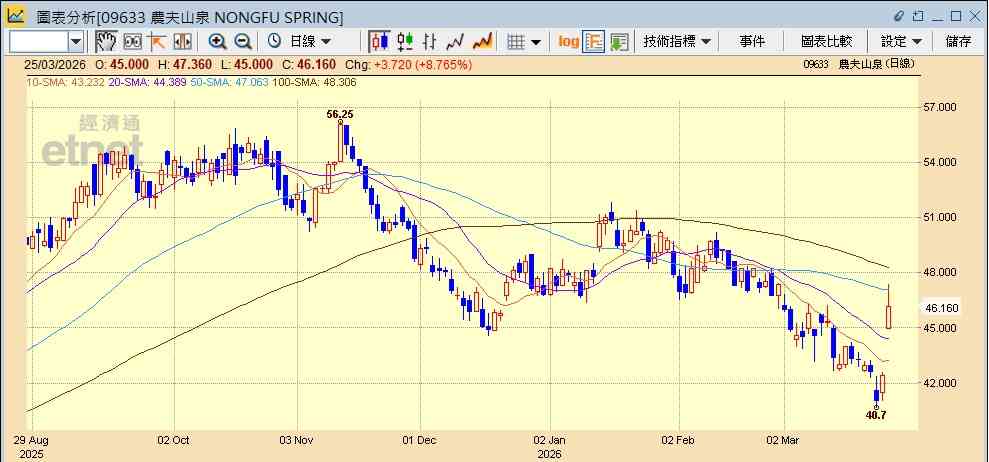Viewport: 989px width, 462px height.
Task: Open the 設定 settings menu
Action: click(901, 42)
